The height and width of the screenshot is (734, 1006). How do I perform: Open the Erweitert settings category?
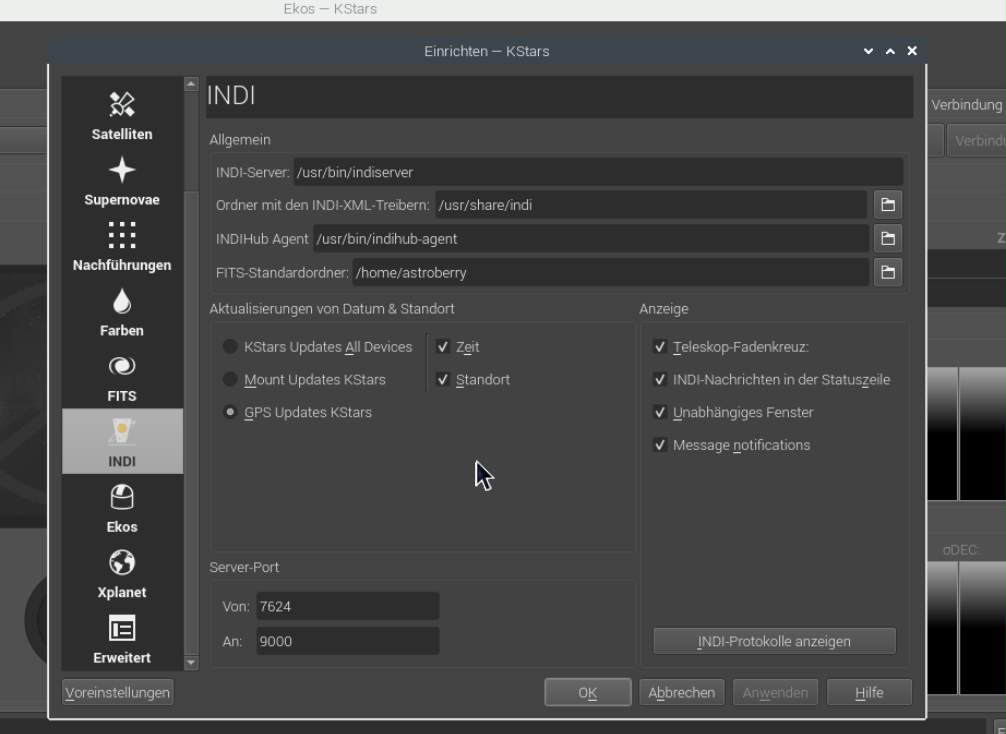click(122, 638)
